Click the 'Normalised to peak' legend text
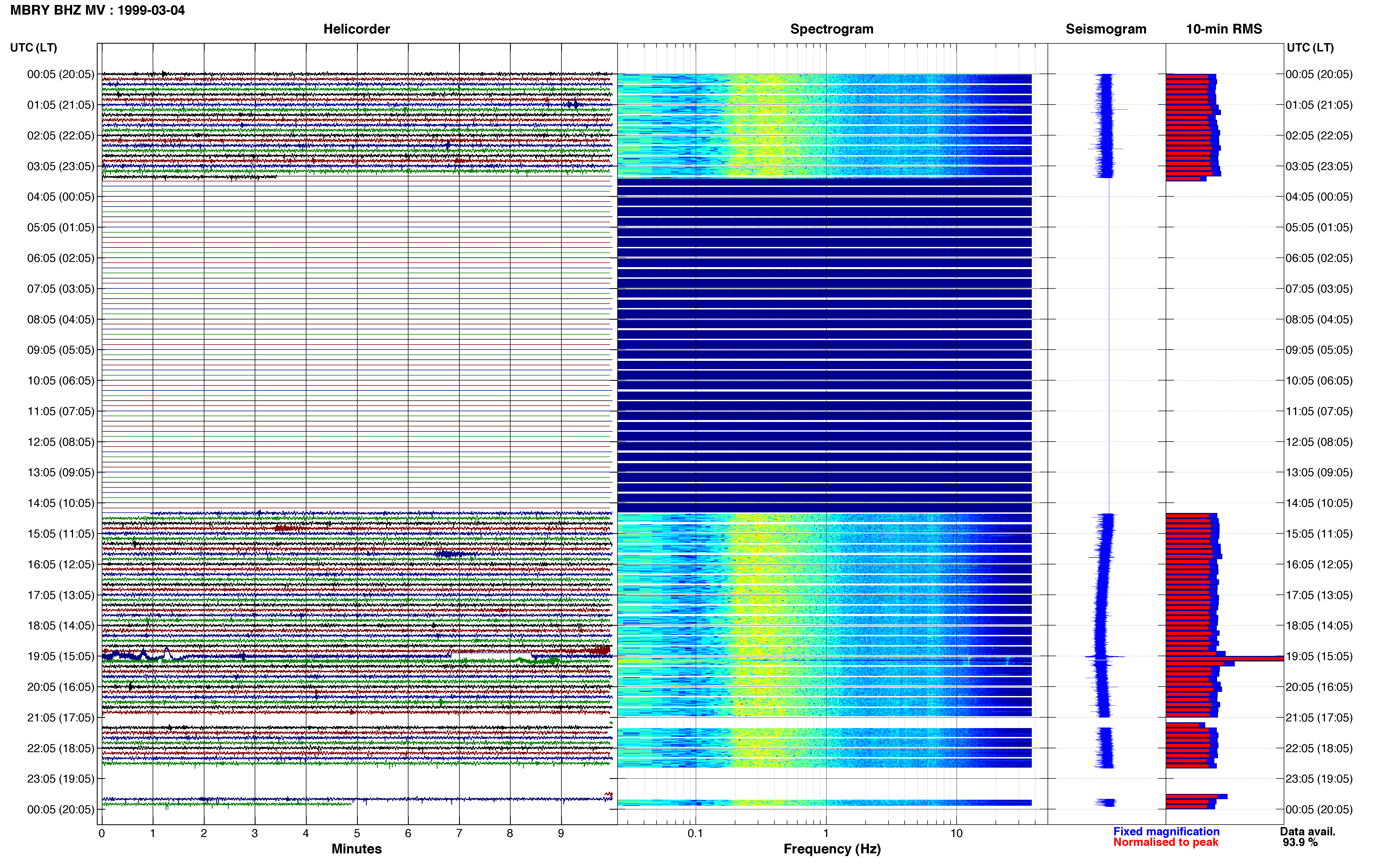Image resolution: width=1388 pixels, height=868 pixels. (x=1166, y=842)
